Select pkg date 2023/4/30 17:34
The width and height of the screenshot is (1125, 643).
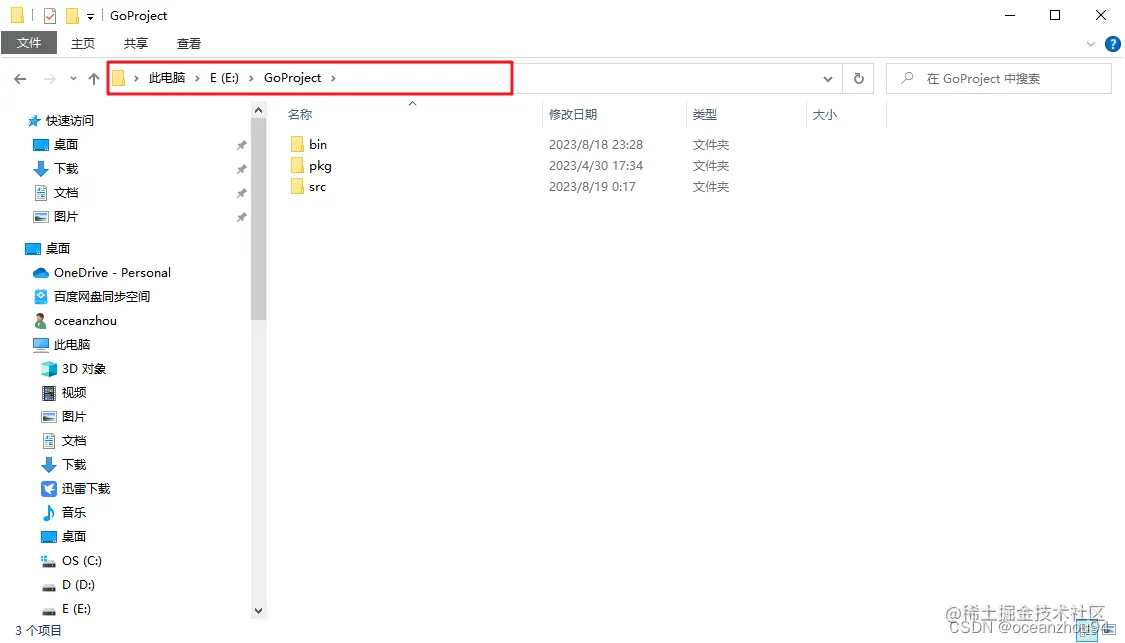pyautogui.click(x=596, y=166)
